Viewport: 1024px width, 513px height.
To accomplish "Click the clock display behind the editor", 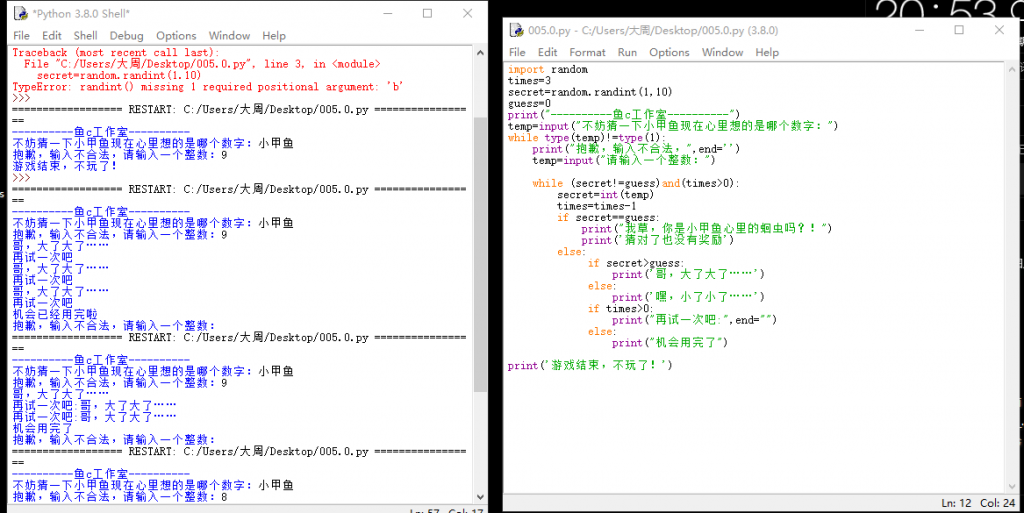I will [x=948, y=9].
